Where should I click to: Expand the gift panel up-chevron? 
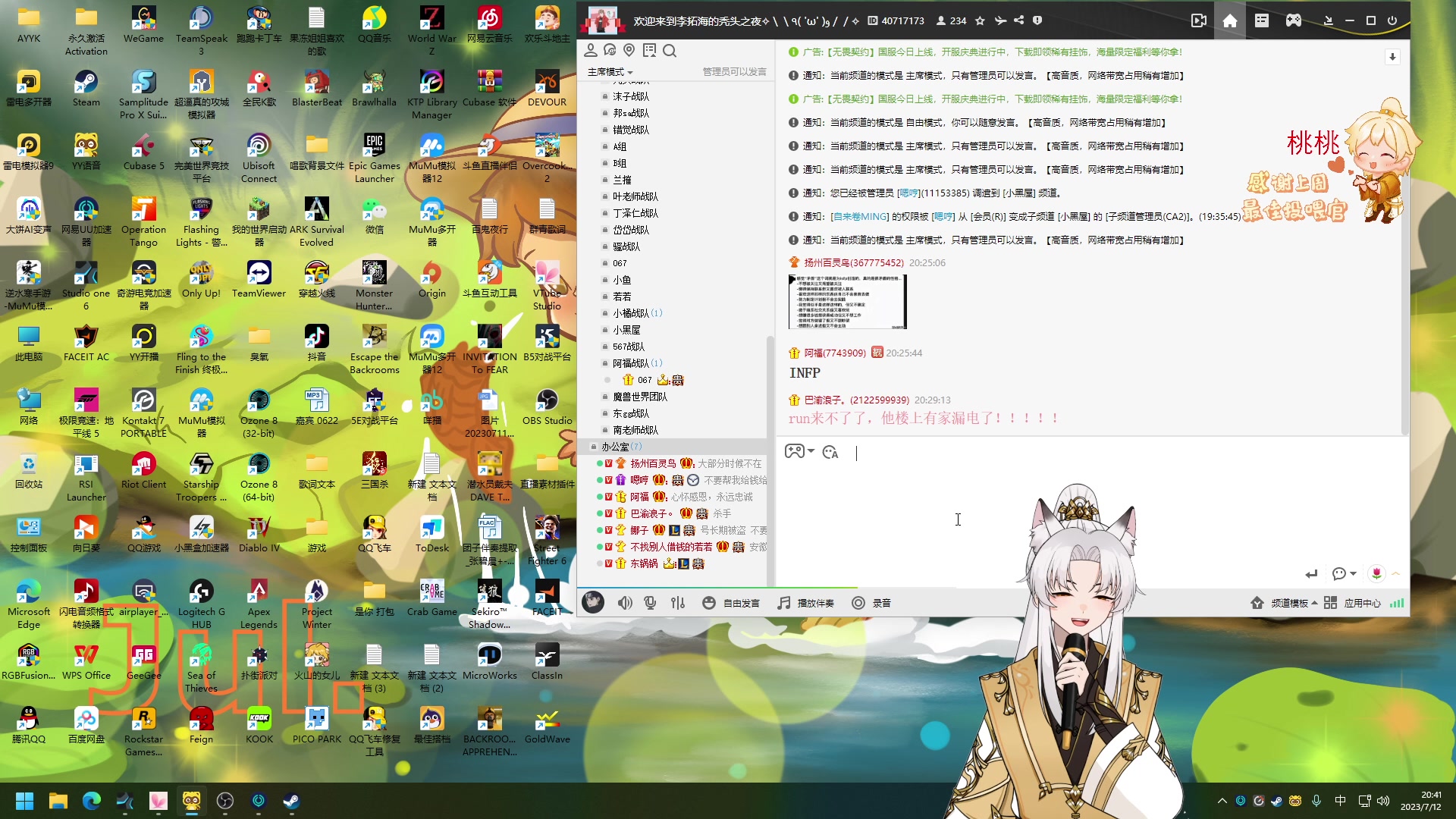[1395, 574]
